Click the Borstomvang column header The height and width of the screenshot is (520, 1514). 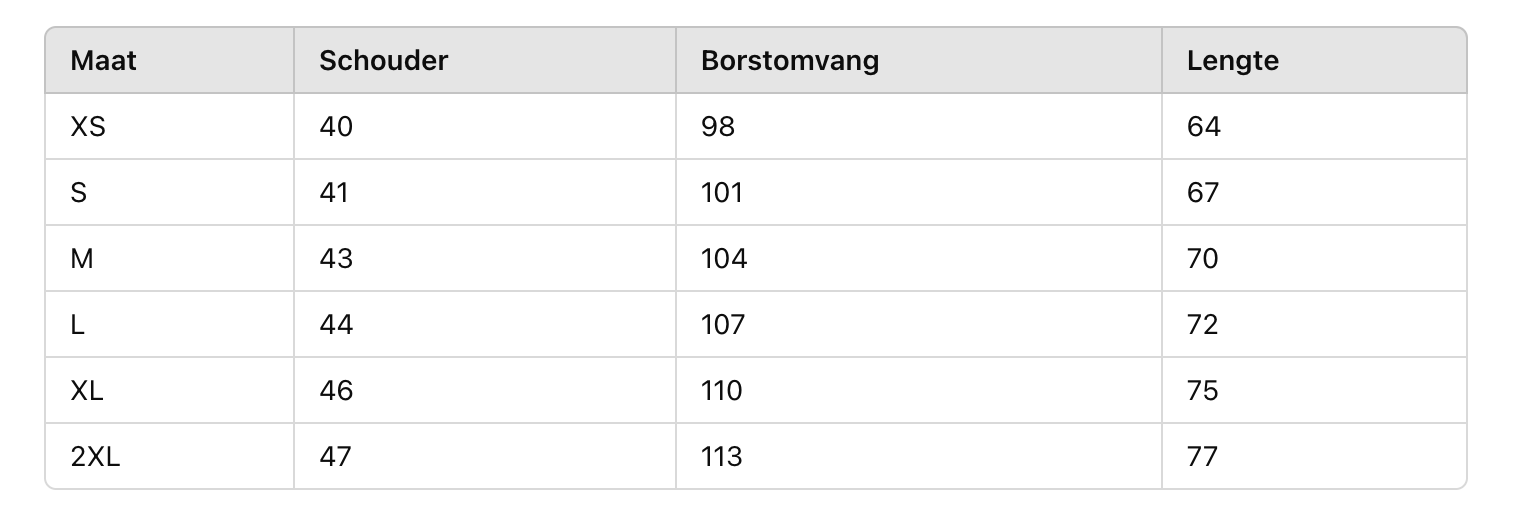click(790, 61)
